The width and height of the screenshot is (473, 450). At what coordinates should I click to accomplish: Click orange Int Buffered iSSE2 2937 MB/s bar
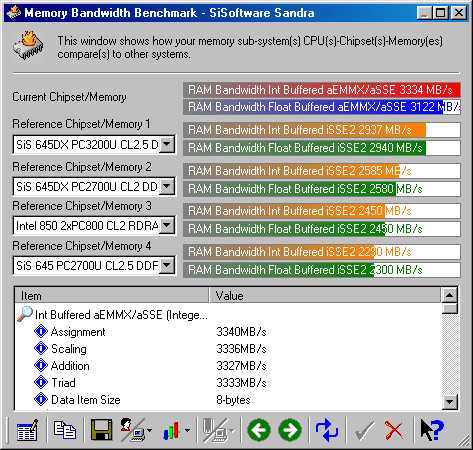(322, 130)
